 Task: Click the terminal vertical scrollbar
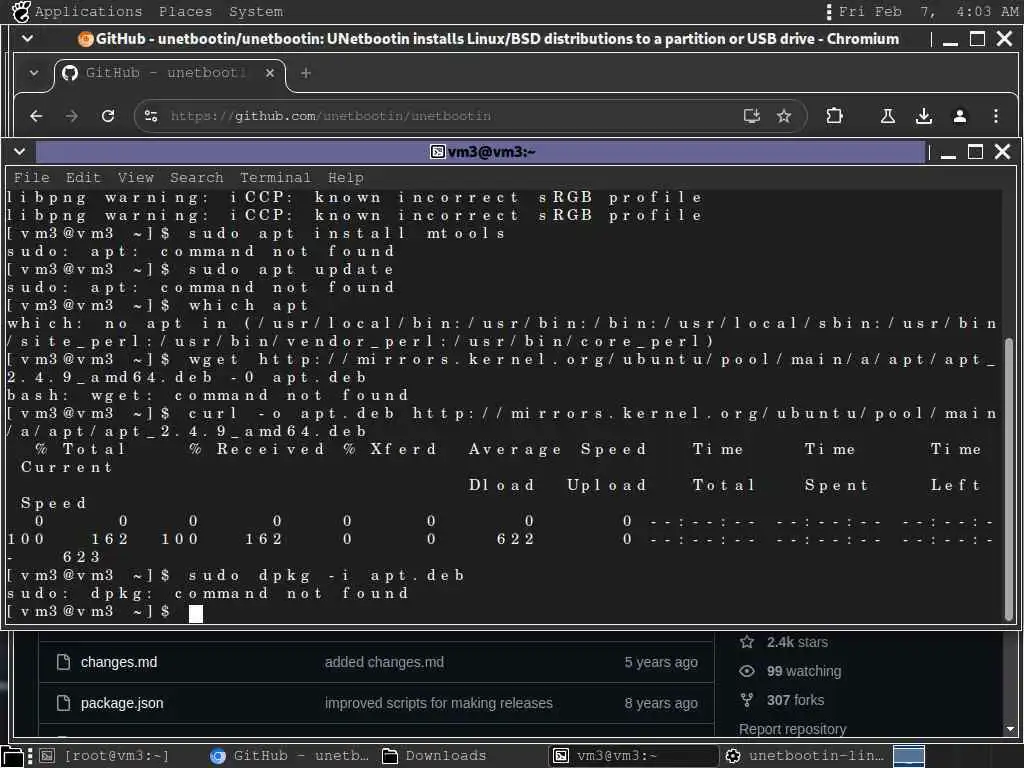[1009, 479]
